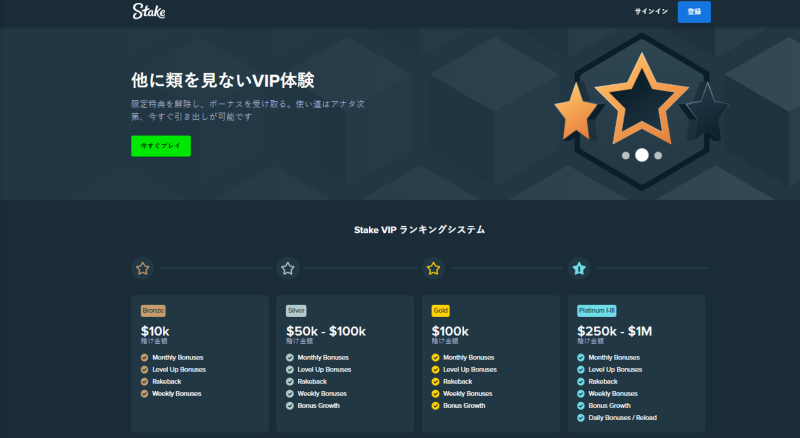Image resolution: width=800 pixels, height=438 pixels.
Task: Click Silver Bonus Growth text
Action: 318,406
